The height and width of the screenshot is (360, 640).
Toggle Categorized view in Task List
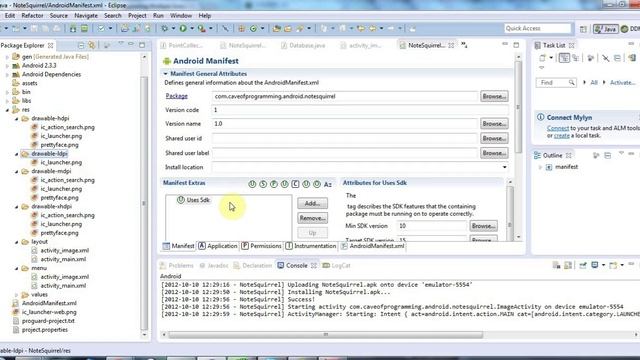[x=564, y=58]
